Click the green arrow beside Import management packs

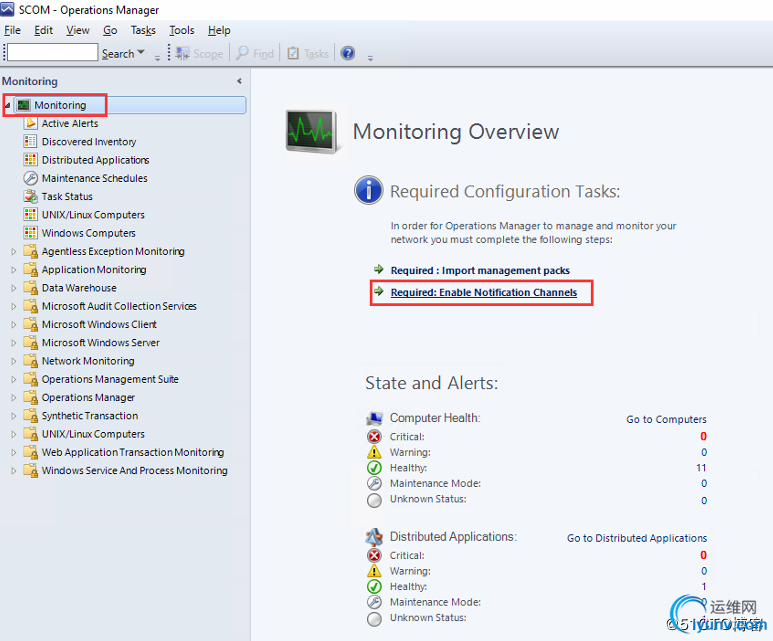click(379, 269)
